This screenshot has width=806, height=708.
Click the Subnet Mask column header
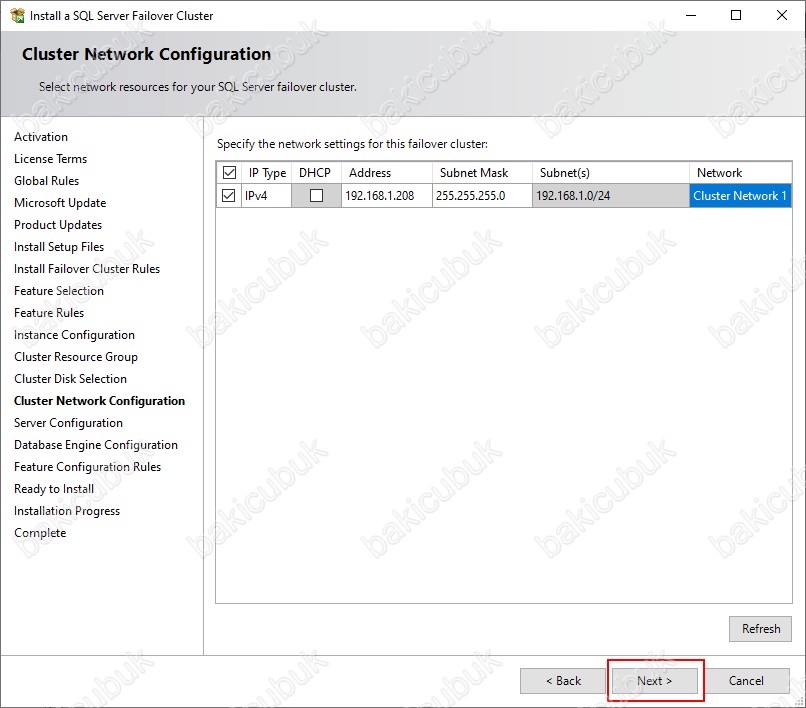tap(482, 173)
